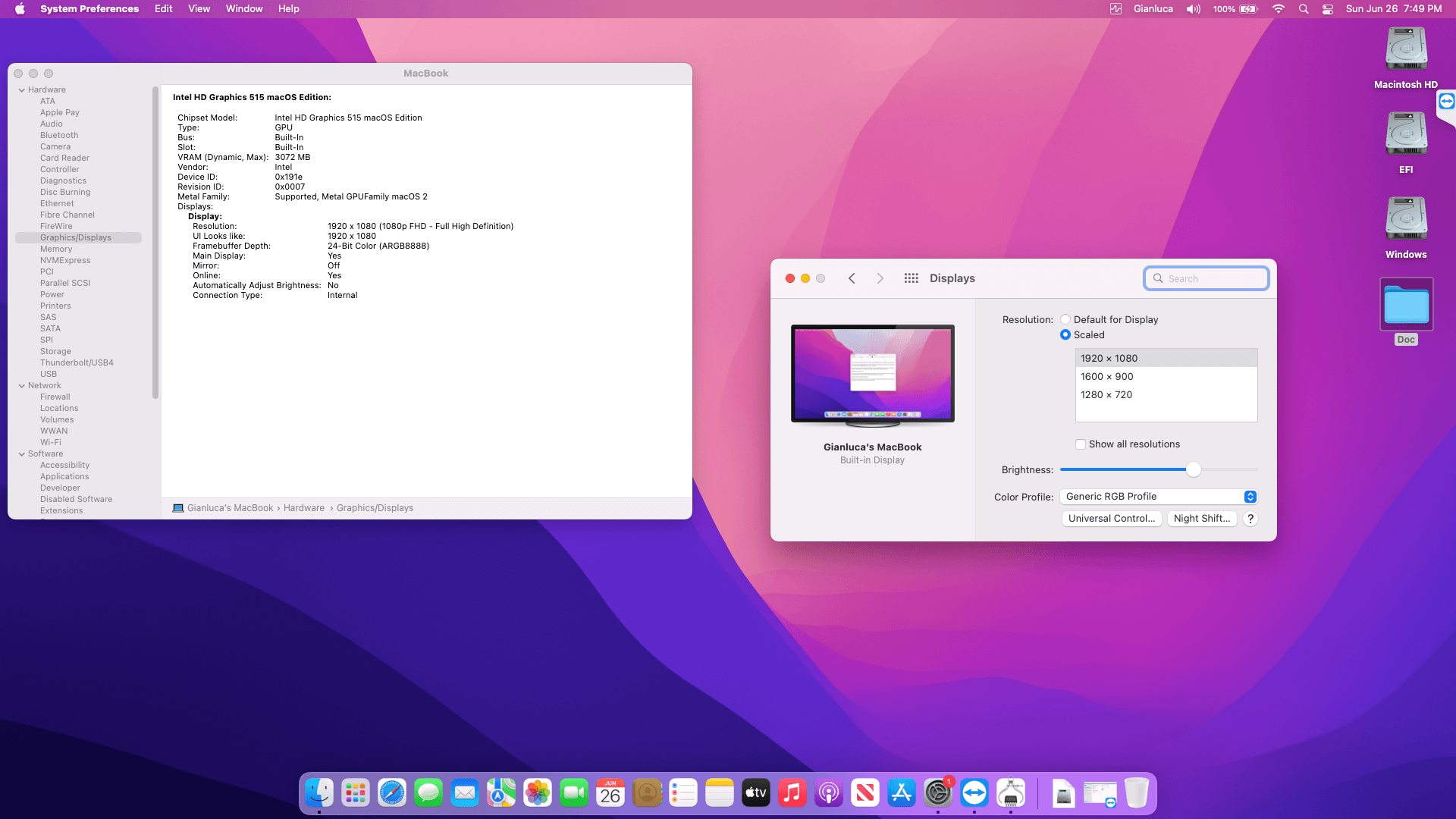Open the Trash in the Dock
This screenshot has width=1456, height=819.
pyautogui.click(x=1137, y=793)
